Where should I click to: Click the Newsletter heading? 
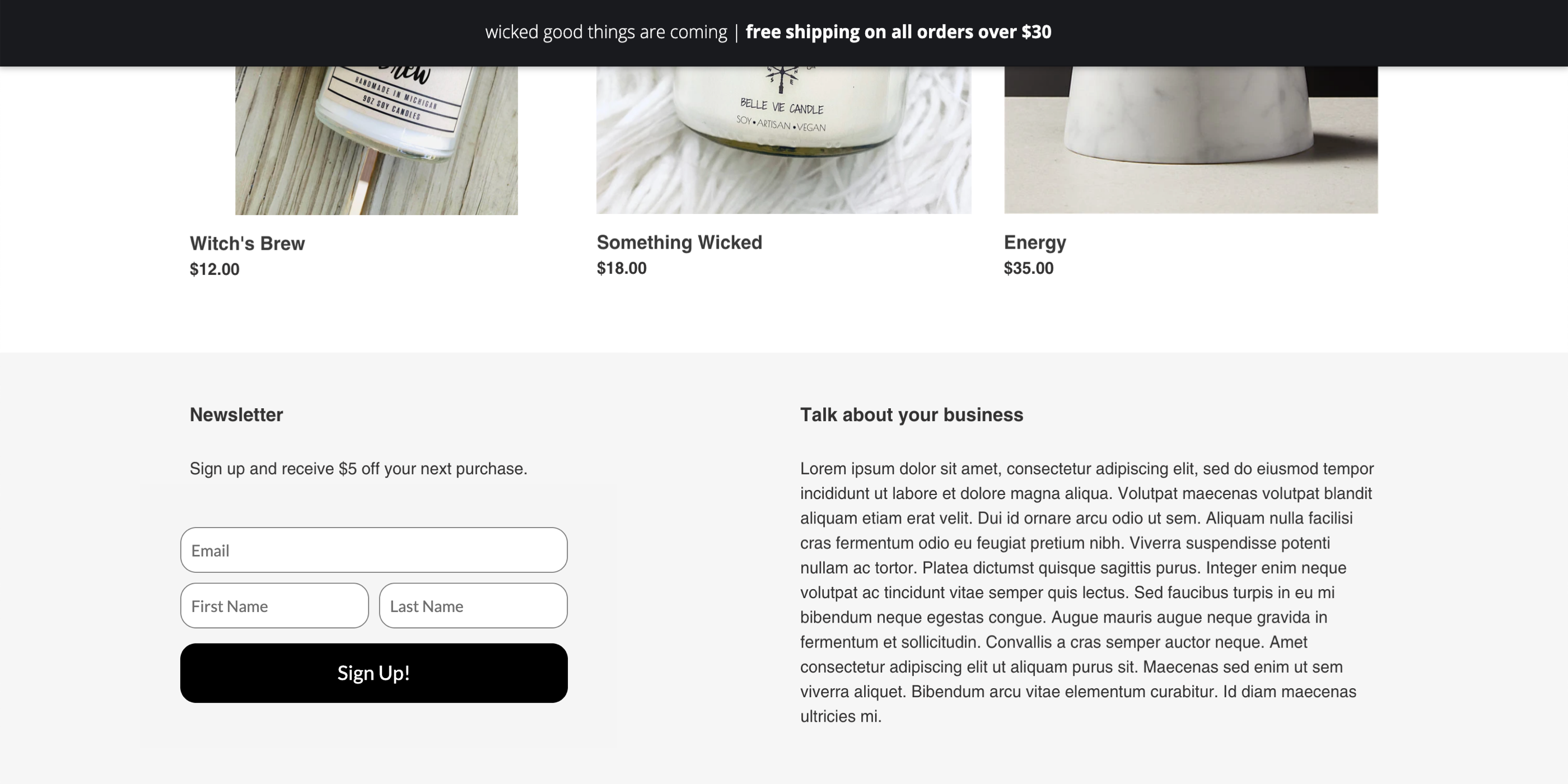[x=236, y=414]
